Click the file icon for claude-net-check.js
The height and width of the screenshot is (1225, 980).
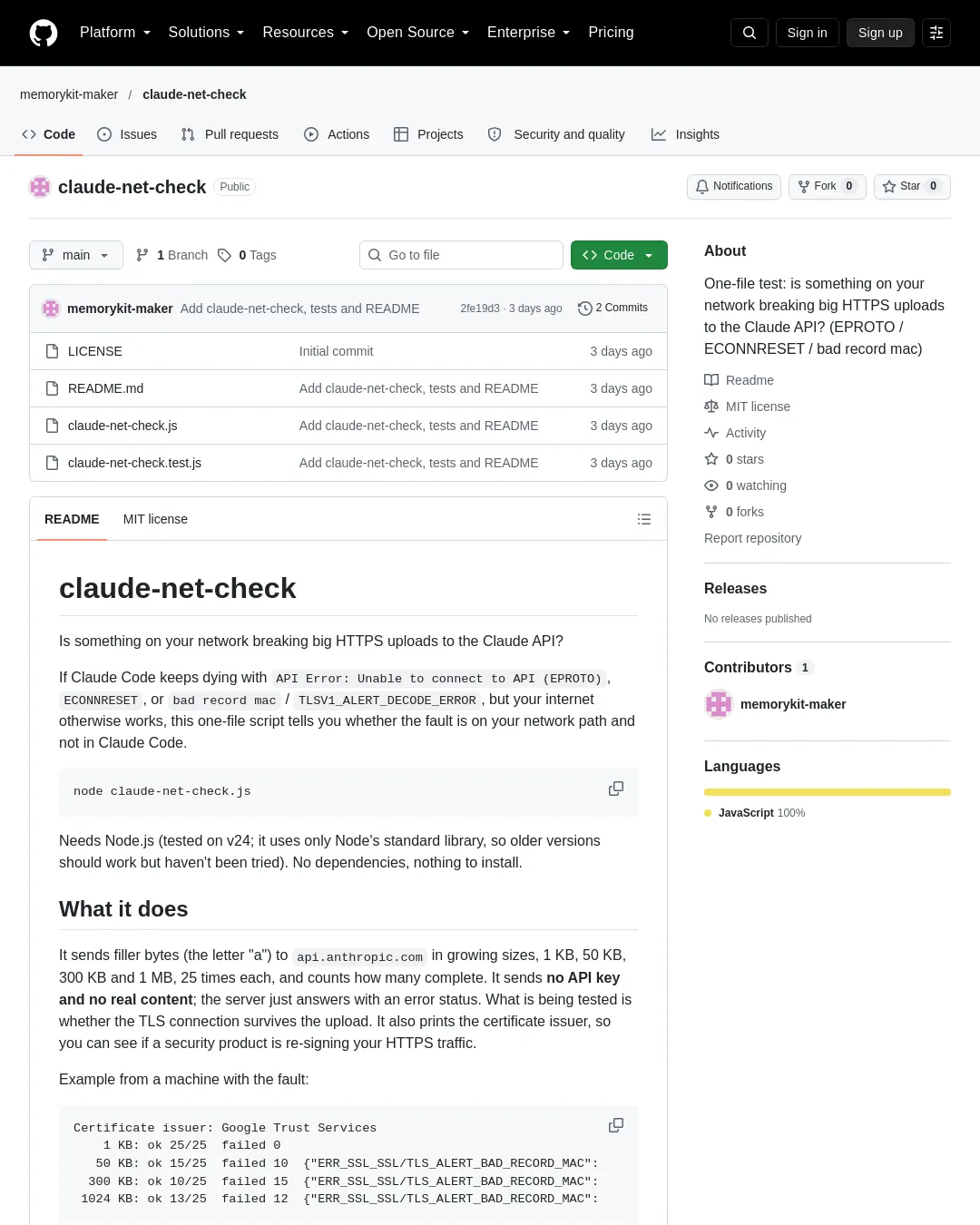click(x=53, y=426)
